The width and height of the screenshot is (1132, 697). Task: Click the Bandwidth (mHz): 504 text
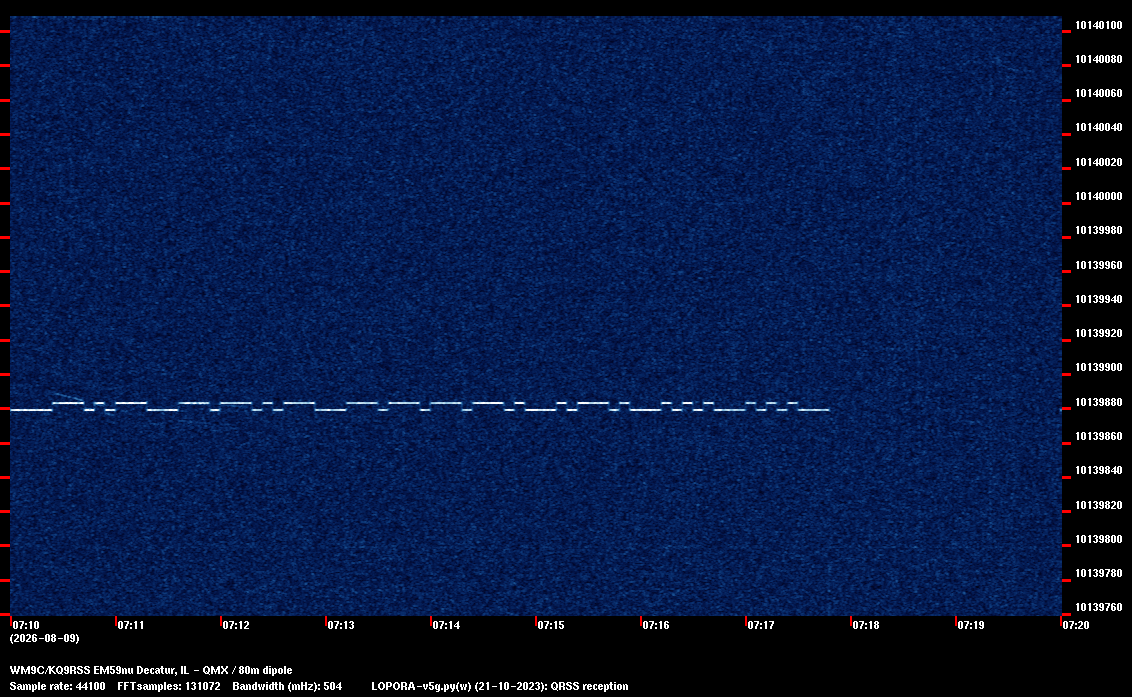click(287, 686)
